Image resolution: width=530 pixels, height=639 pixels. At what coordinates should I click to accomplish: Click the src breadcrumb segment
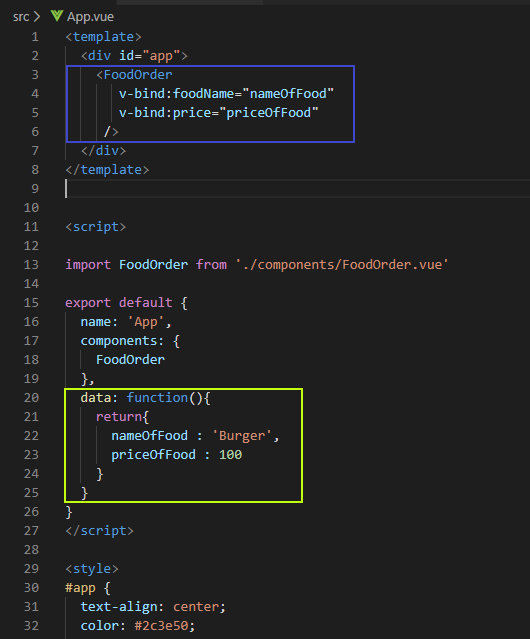(21, 17)
